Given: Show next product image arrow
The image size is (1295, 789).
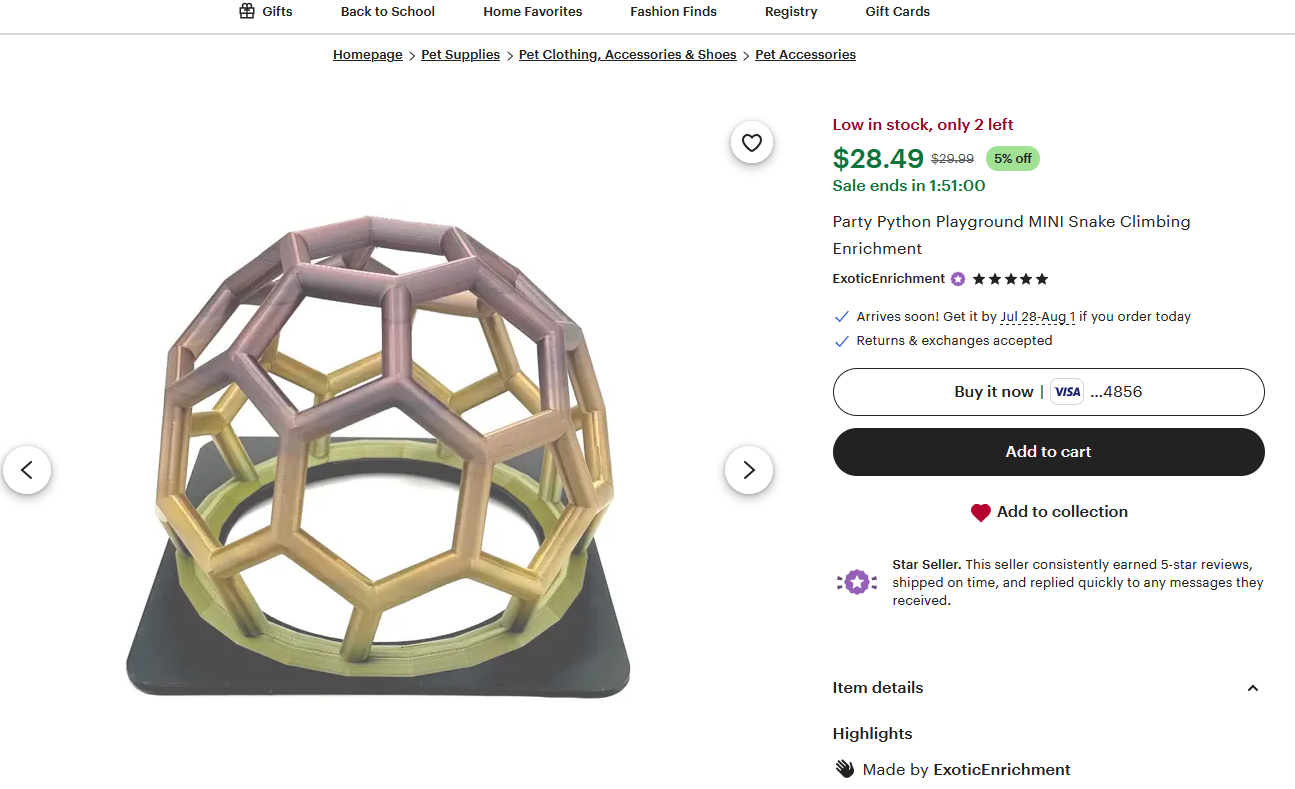Looking at the screenshot, I should click(748, 470).
